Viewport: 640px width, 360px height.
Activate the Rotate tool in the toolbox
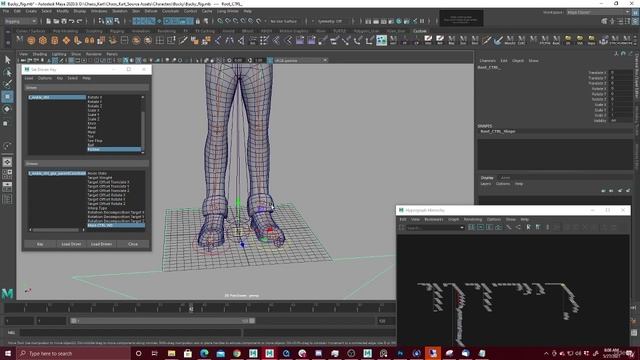(7, 109)
